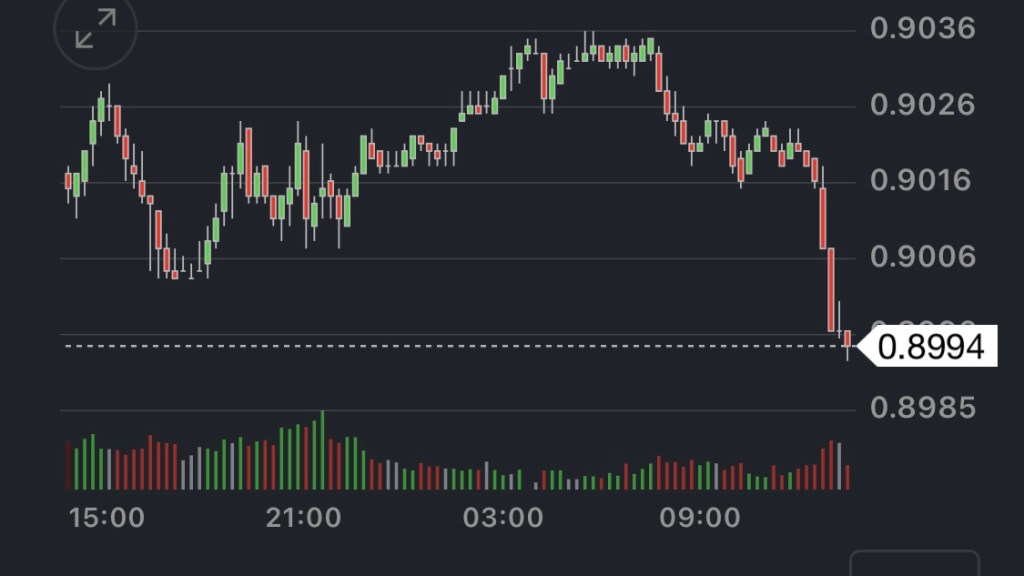Click the 21:00 time axis marker
Viewport: 1024px width, 576px height.
[303, 518]
